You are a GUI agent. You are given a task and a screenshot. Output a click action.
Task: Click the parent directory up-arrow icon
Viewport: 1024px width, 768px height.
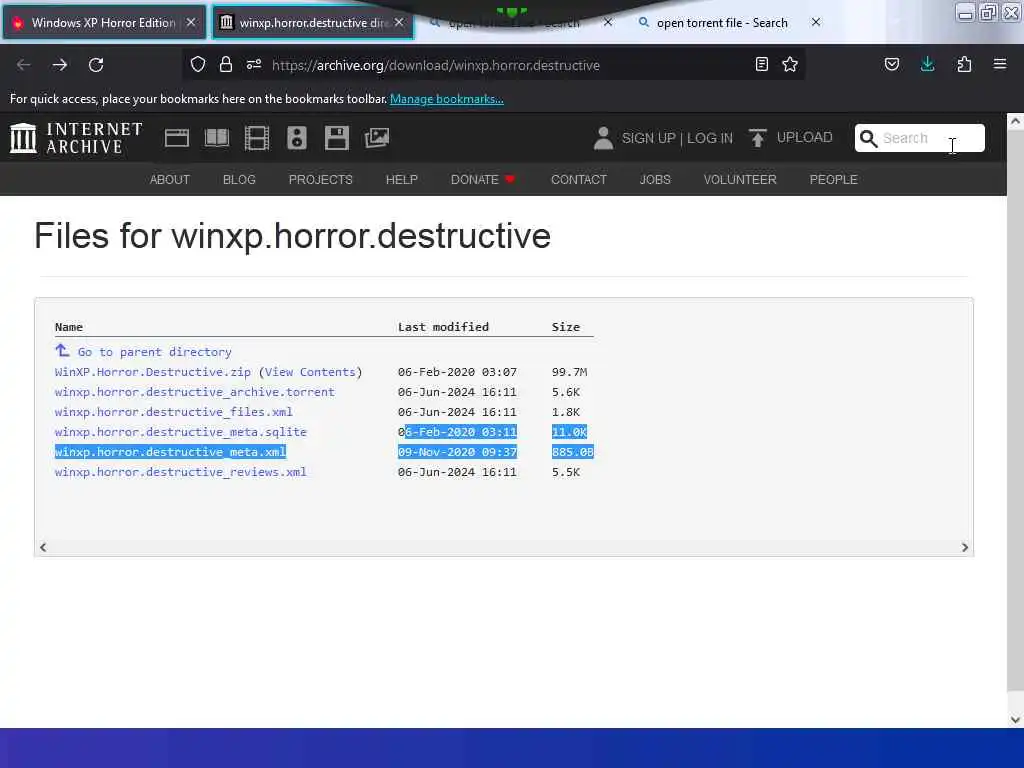click(62, 351)
